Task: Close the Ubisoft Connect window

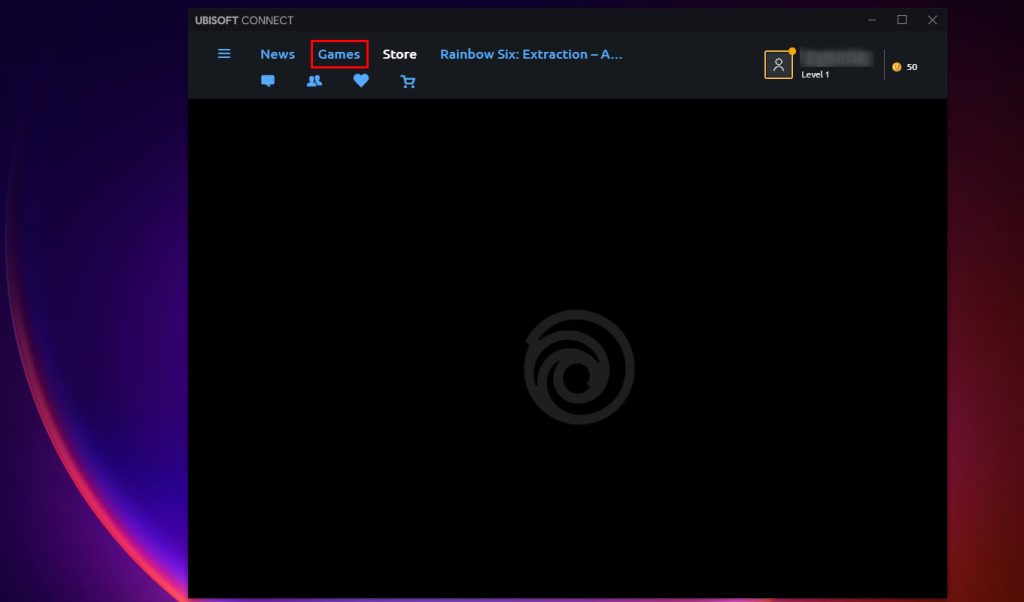Action: click(x=933, y=20)
